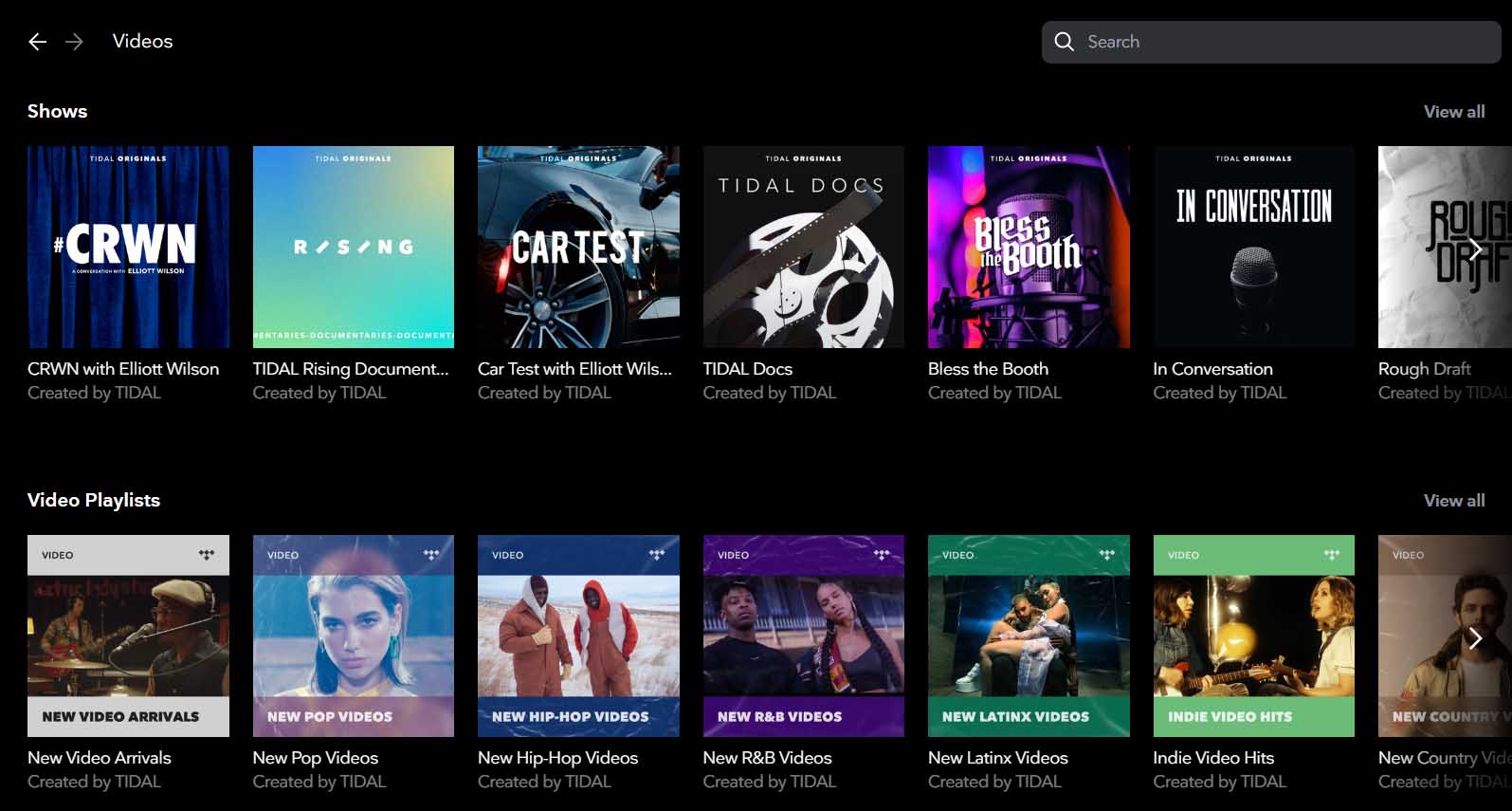This screenshot has height=811, width=1512.
Task: Click Created by TIDAL under Bless the Booth
Action: coord(994,393)
